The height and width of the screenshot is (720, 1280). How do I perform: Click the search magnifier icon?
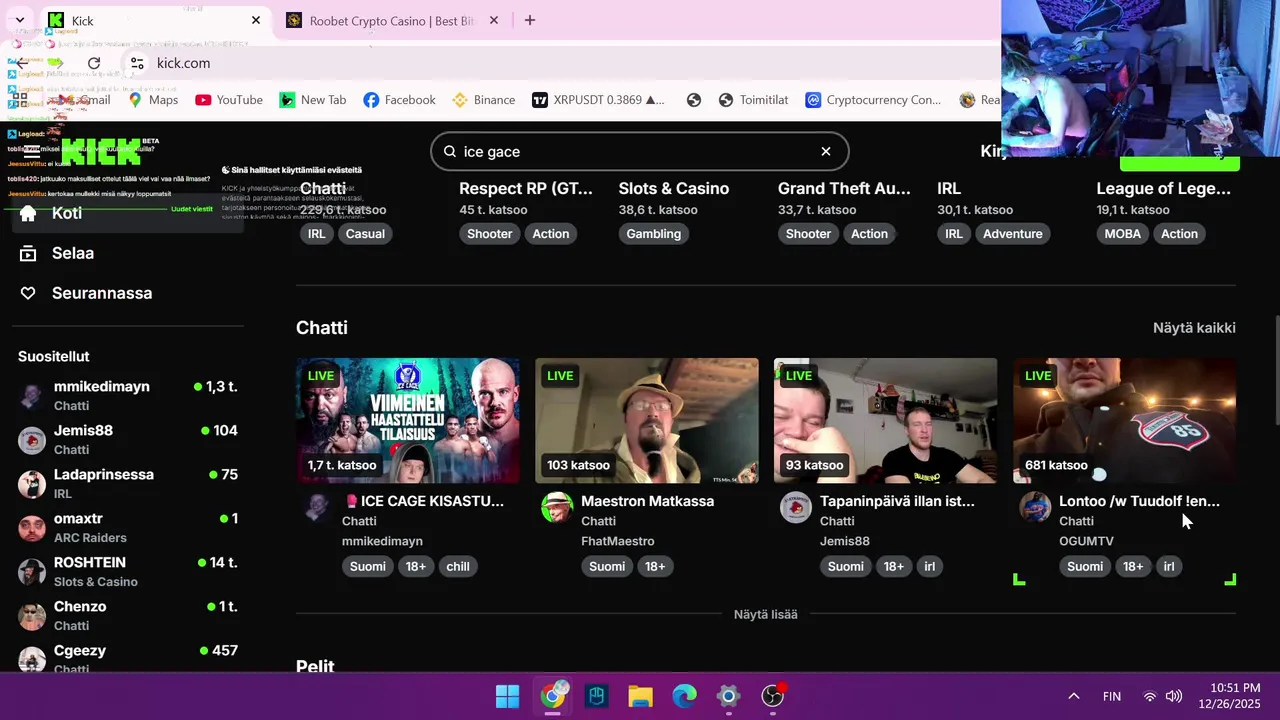(450, 151)
